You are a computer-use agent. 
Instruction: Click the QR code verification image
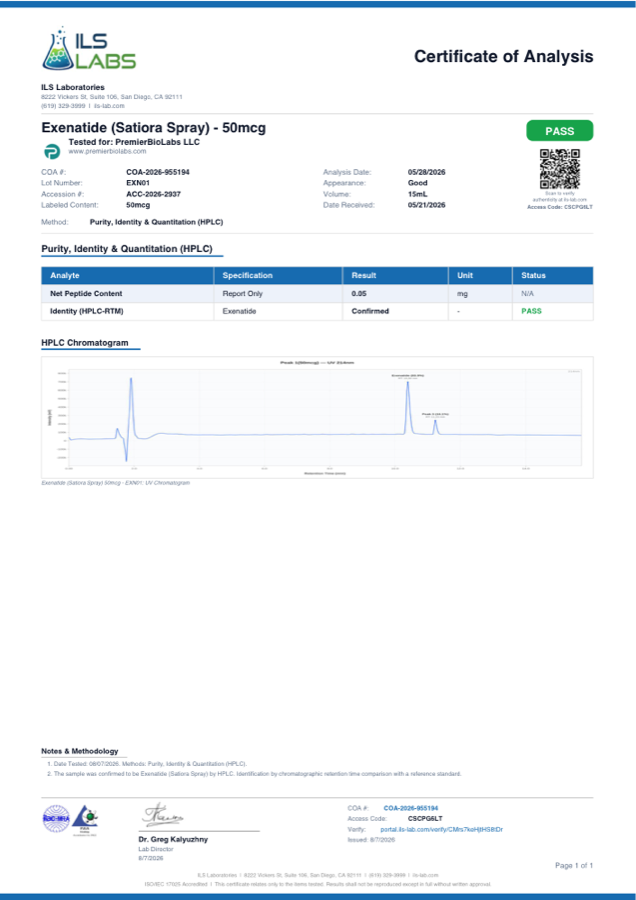(560, 169)
